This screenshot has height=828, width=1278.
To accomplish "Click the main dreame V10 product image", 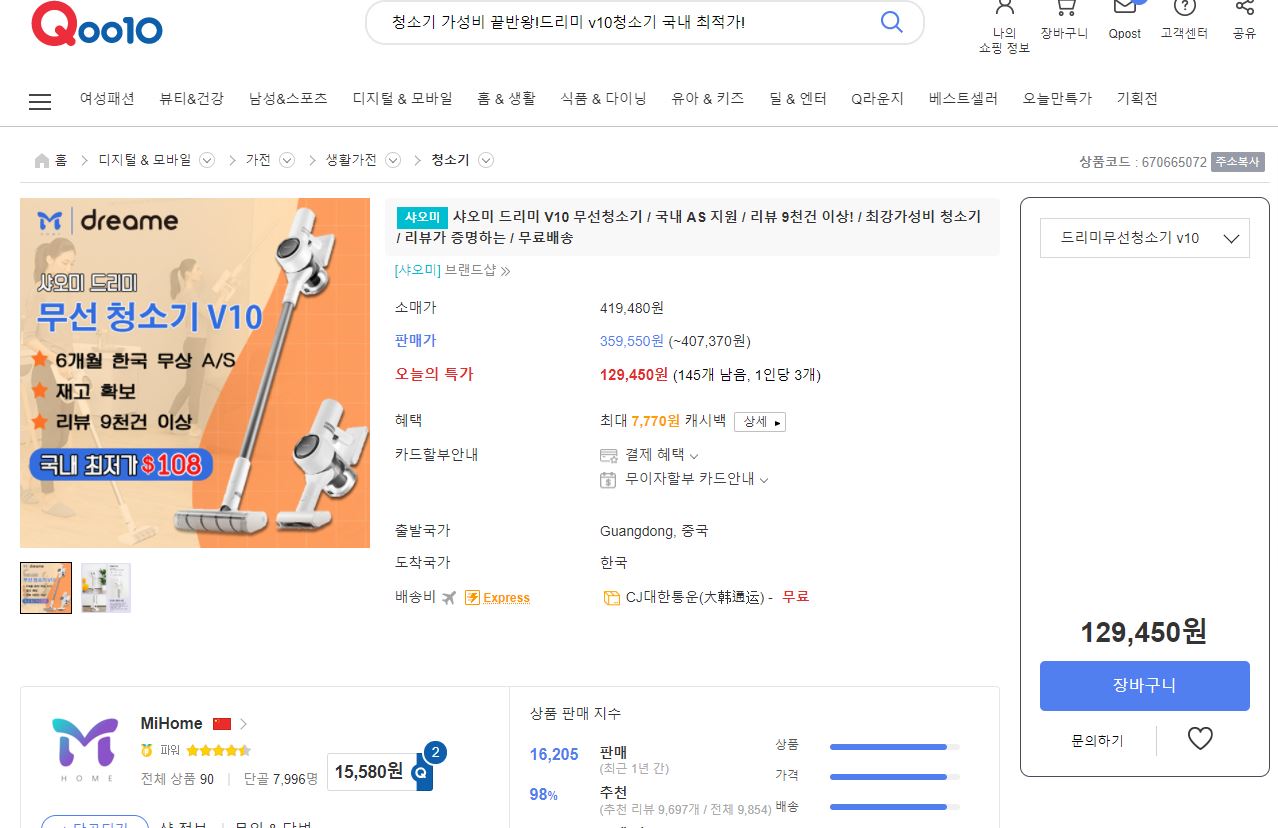I will (x=195, y=373).
